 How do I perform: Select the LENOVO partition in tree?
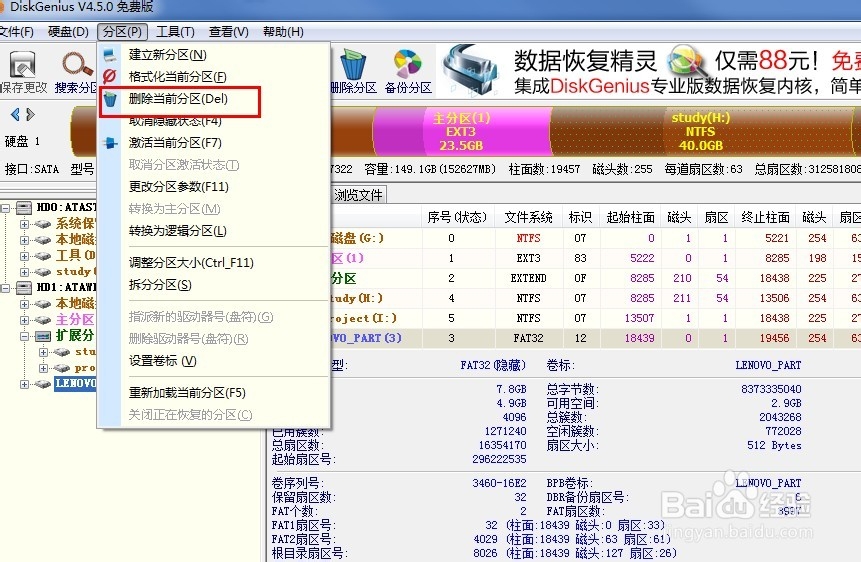75,383
